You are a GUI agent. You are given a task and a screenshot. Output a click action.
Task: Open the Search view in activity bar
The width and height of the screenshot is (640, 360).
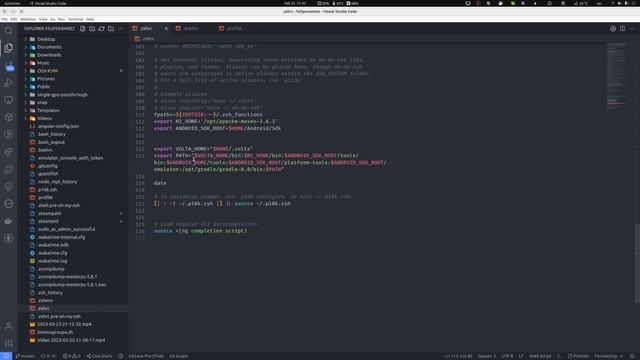[x=9, y=31]
